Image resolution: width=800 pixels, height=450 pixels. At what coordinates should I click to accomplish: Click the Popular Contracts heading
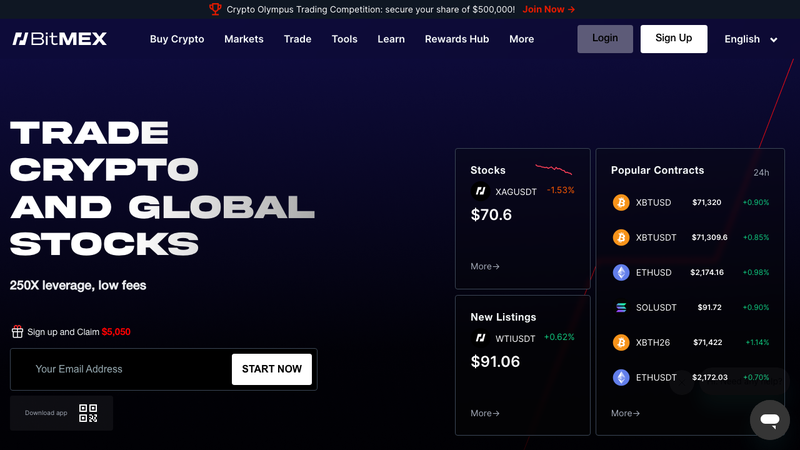657,170
